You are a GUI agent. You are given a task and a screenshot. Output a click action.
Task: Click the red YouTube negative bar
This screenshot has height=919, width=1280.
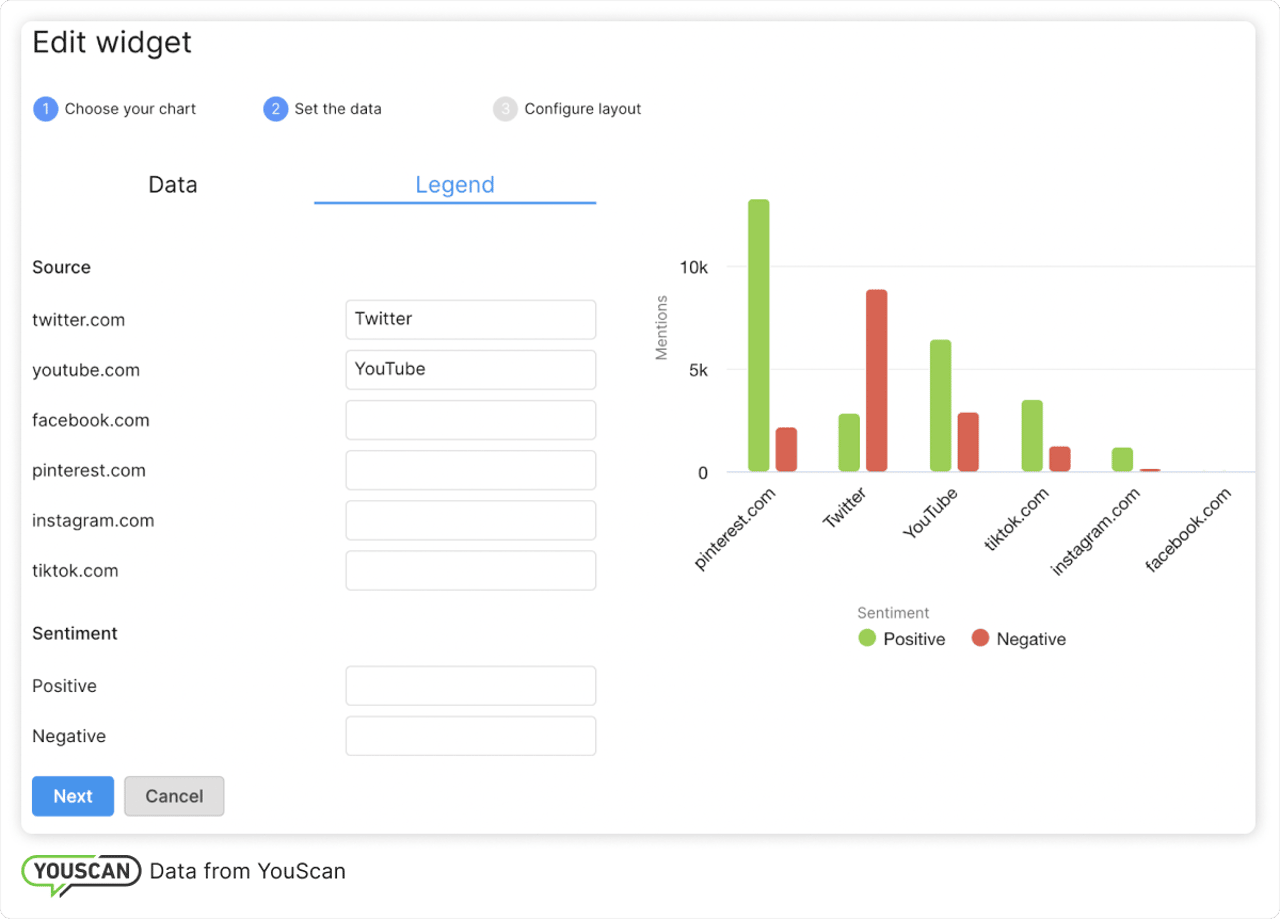pyautogui.click(x=968, y=441)
